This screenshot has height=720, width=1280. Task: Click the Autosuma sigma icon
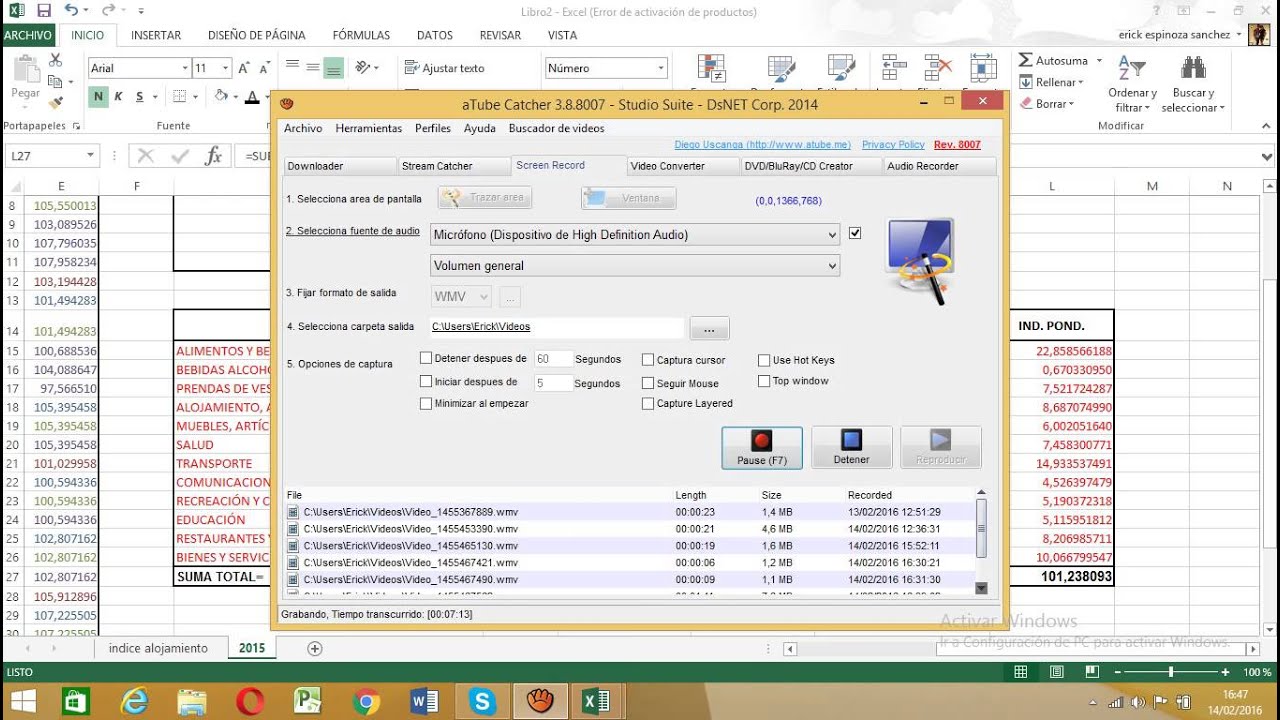1026,60
